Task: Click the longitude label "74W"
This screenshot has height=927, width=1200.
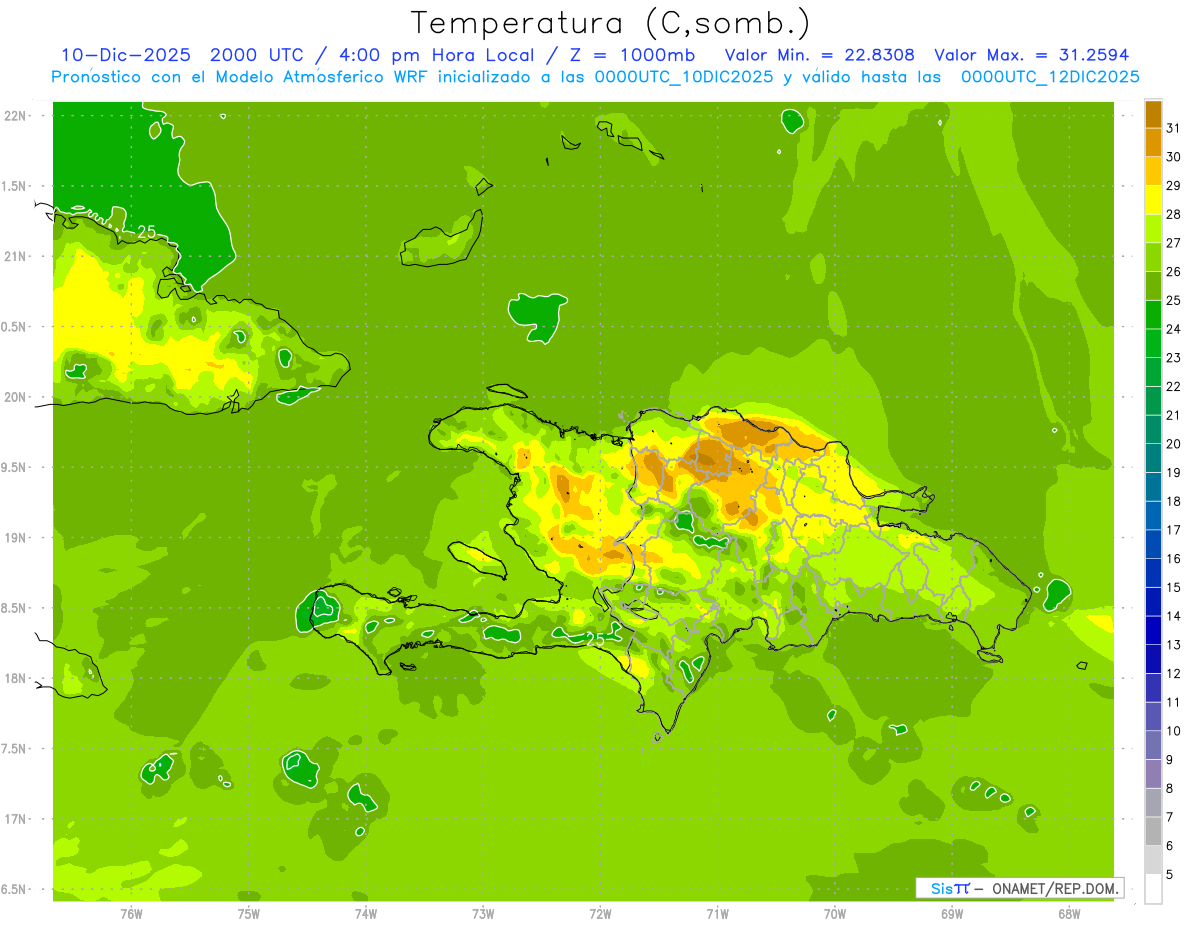Action: tap(366, 913)
